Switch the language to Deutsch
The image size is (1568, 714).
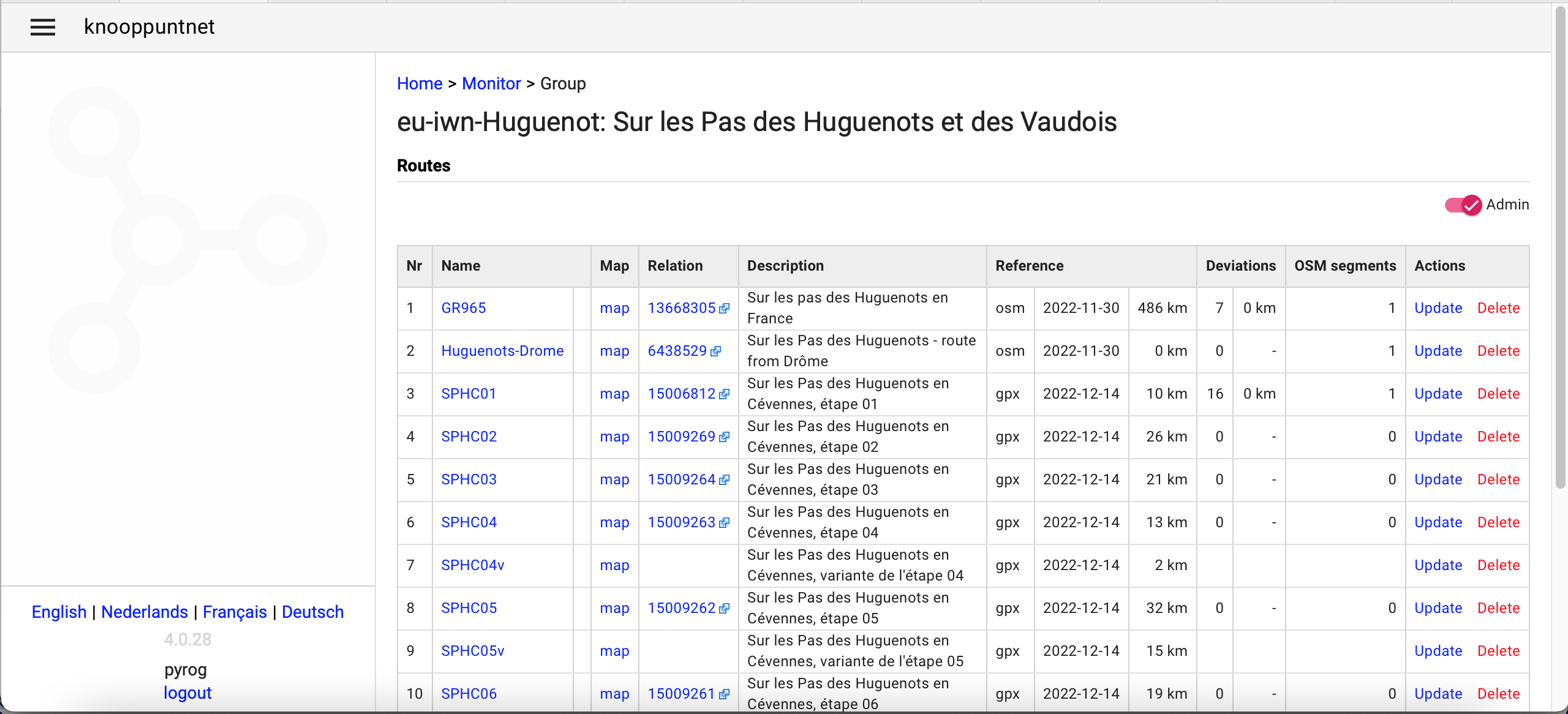(312, 612)
